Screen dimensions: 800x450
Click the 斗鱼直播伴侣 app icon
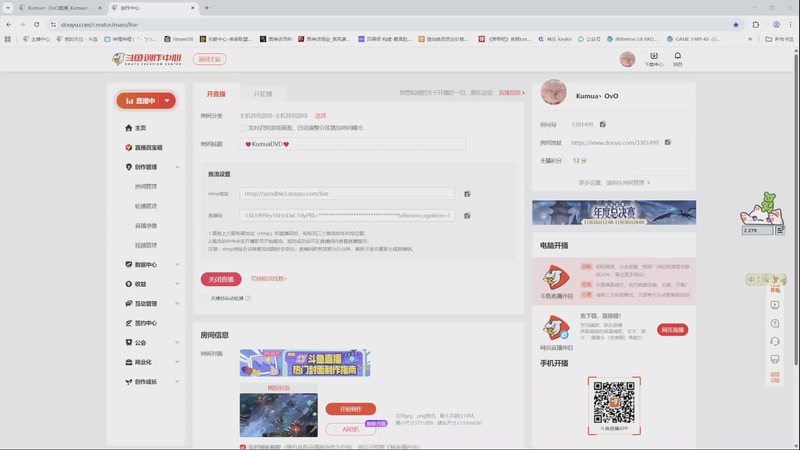click(x=556, y=277)
